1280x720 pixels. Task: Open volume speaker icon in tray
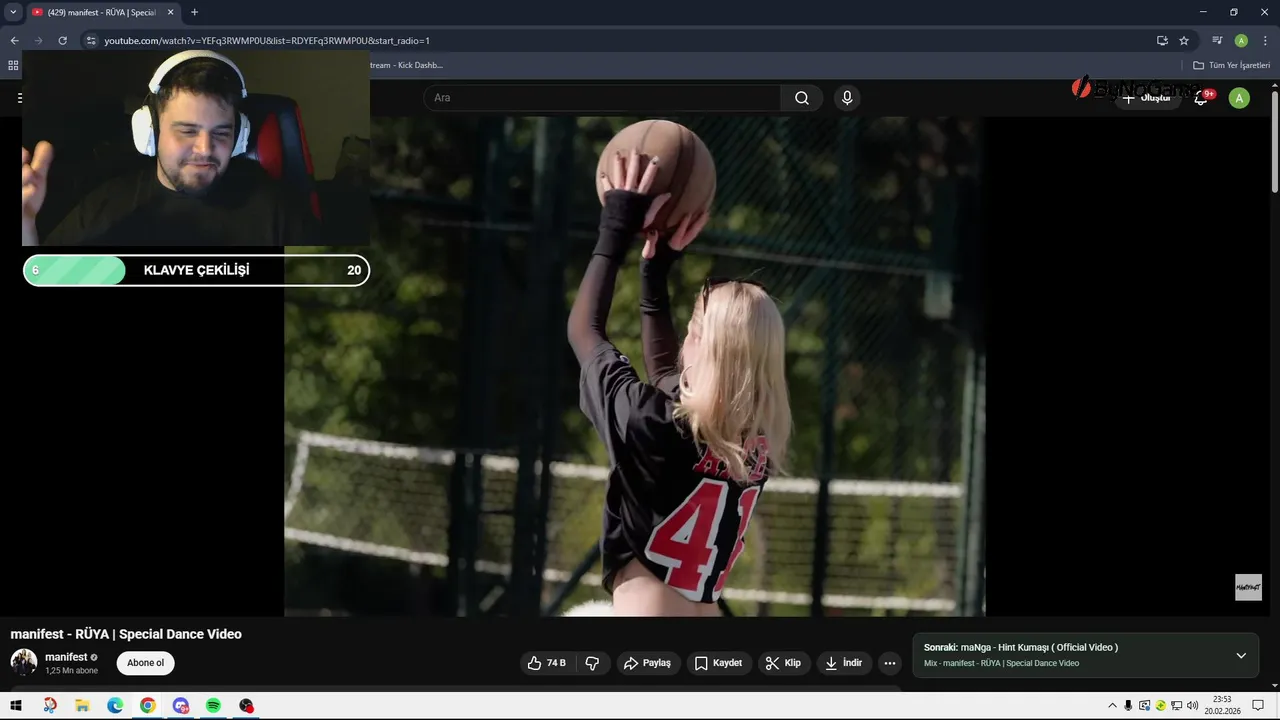pos(1192,706)
